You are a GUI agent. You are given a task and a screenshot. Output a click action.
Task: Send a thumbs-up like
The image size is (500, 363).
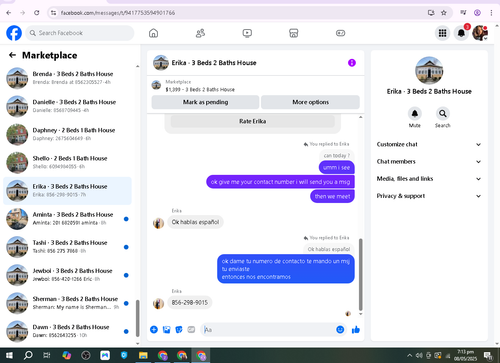click(x=356, y=330)
